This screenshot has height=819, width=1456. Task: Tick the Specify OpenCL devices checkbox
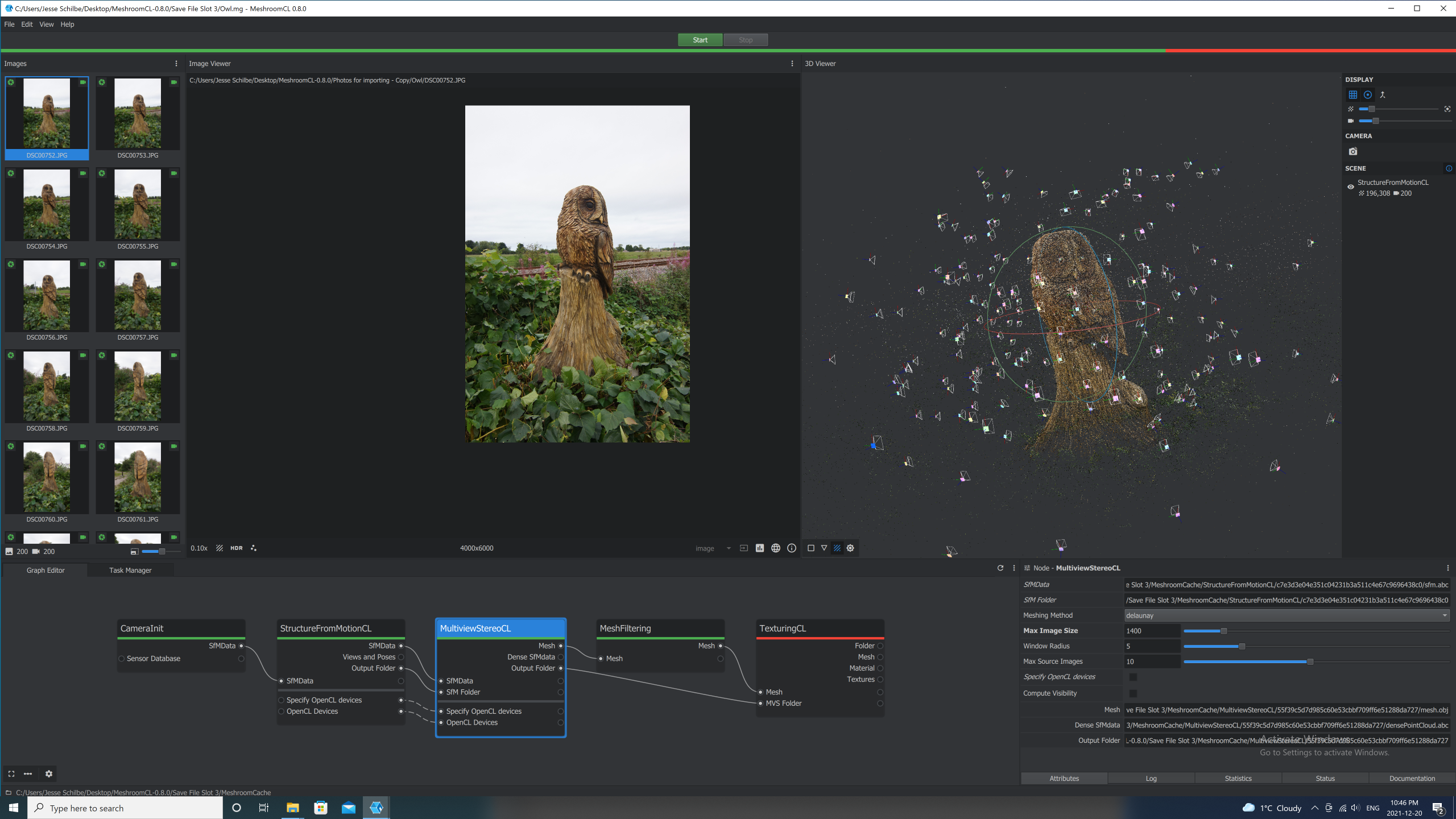click(1133, 677)
